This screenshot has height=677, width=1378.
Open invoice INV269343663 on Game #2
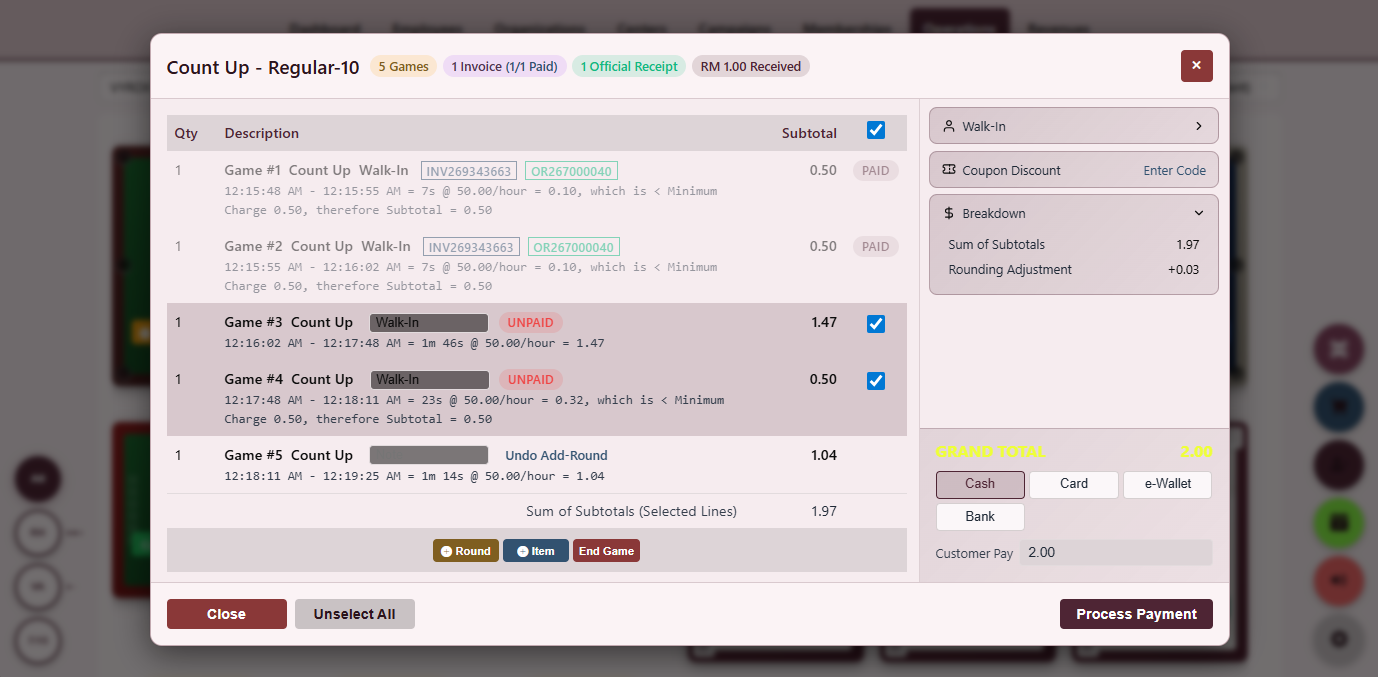pyautogui.click(x=470, y=247)
